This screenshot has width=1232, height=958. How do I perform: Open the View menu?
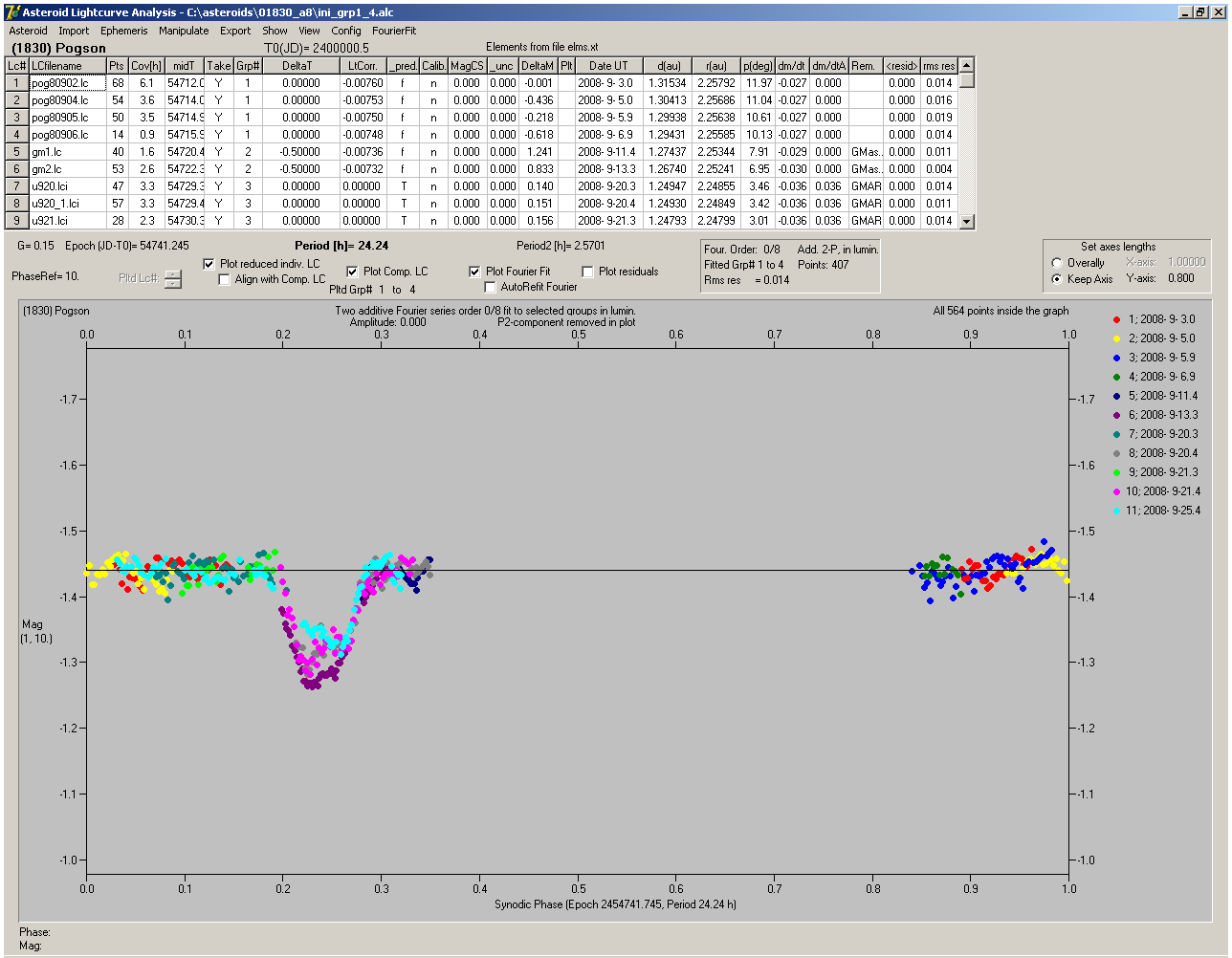coord(309,31)
